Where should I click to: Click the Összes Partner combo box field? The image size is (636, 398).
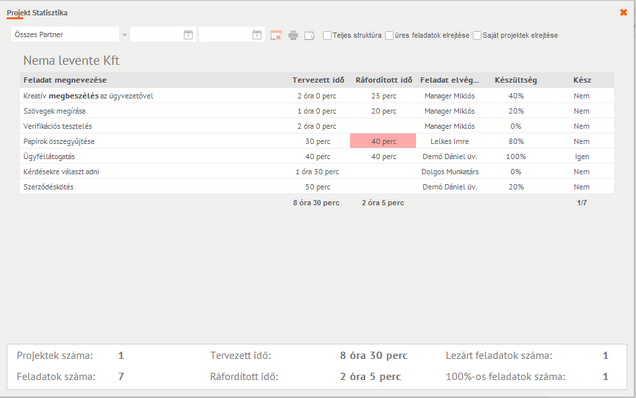pos(65,34)
